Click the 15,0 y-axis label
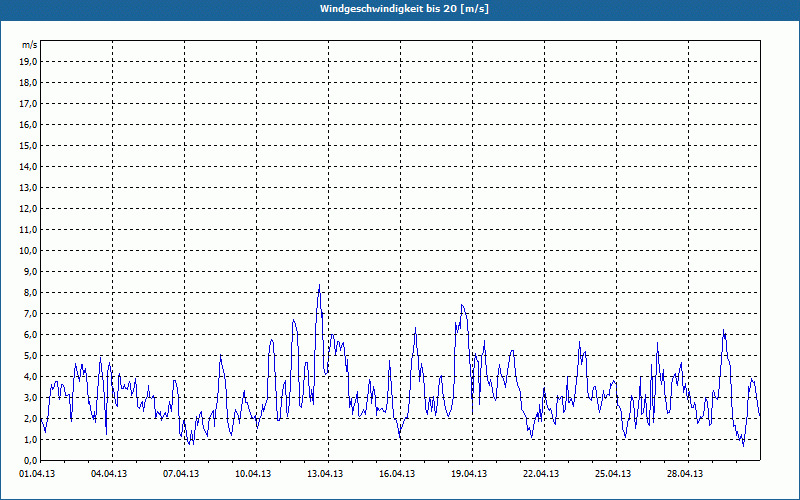800x500 pixels. (x=28, y=145)
